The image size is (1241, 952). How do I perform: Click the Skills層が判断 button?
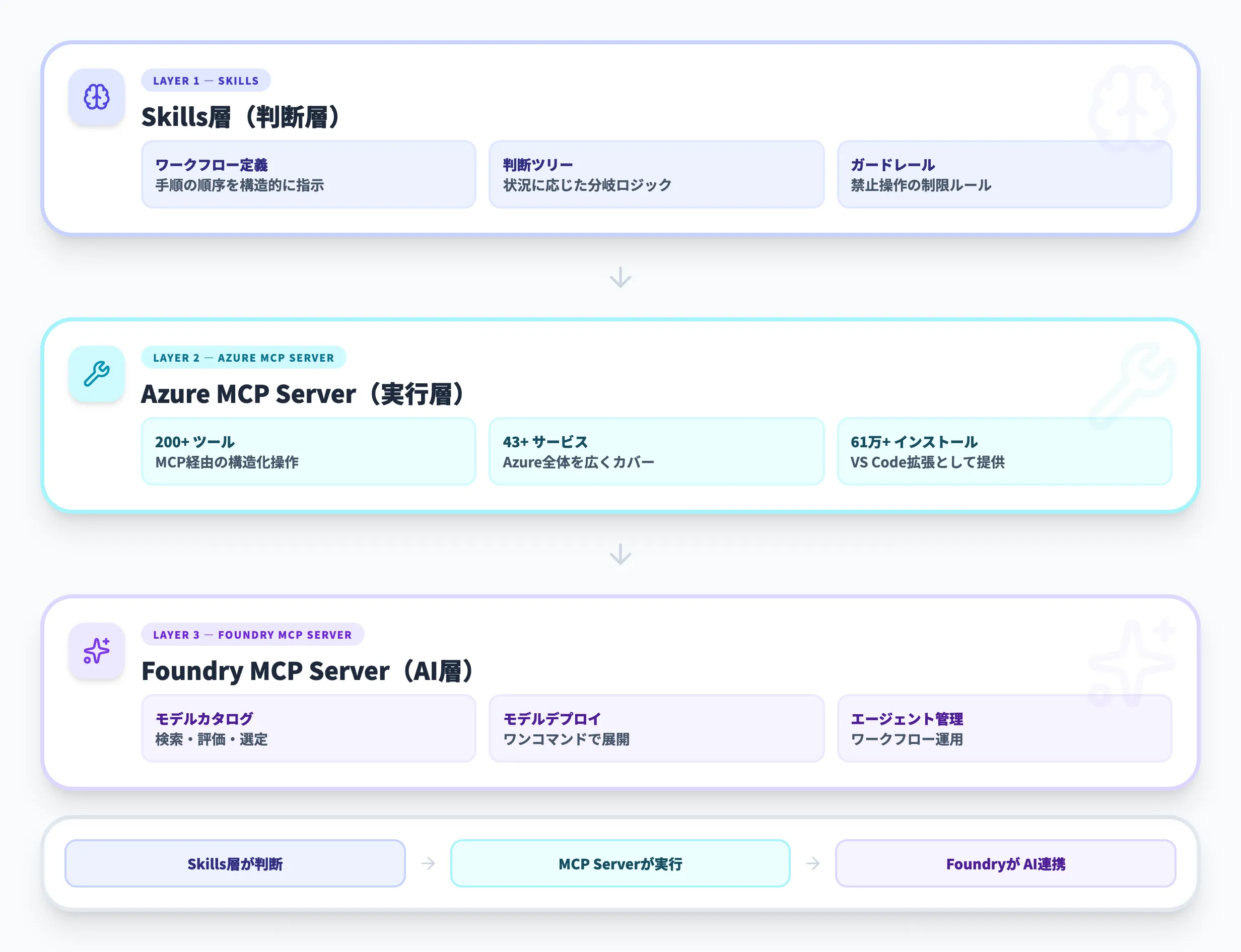[x=236, y=863]
